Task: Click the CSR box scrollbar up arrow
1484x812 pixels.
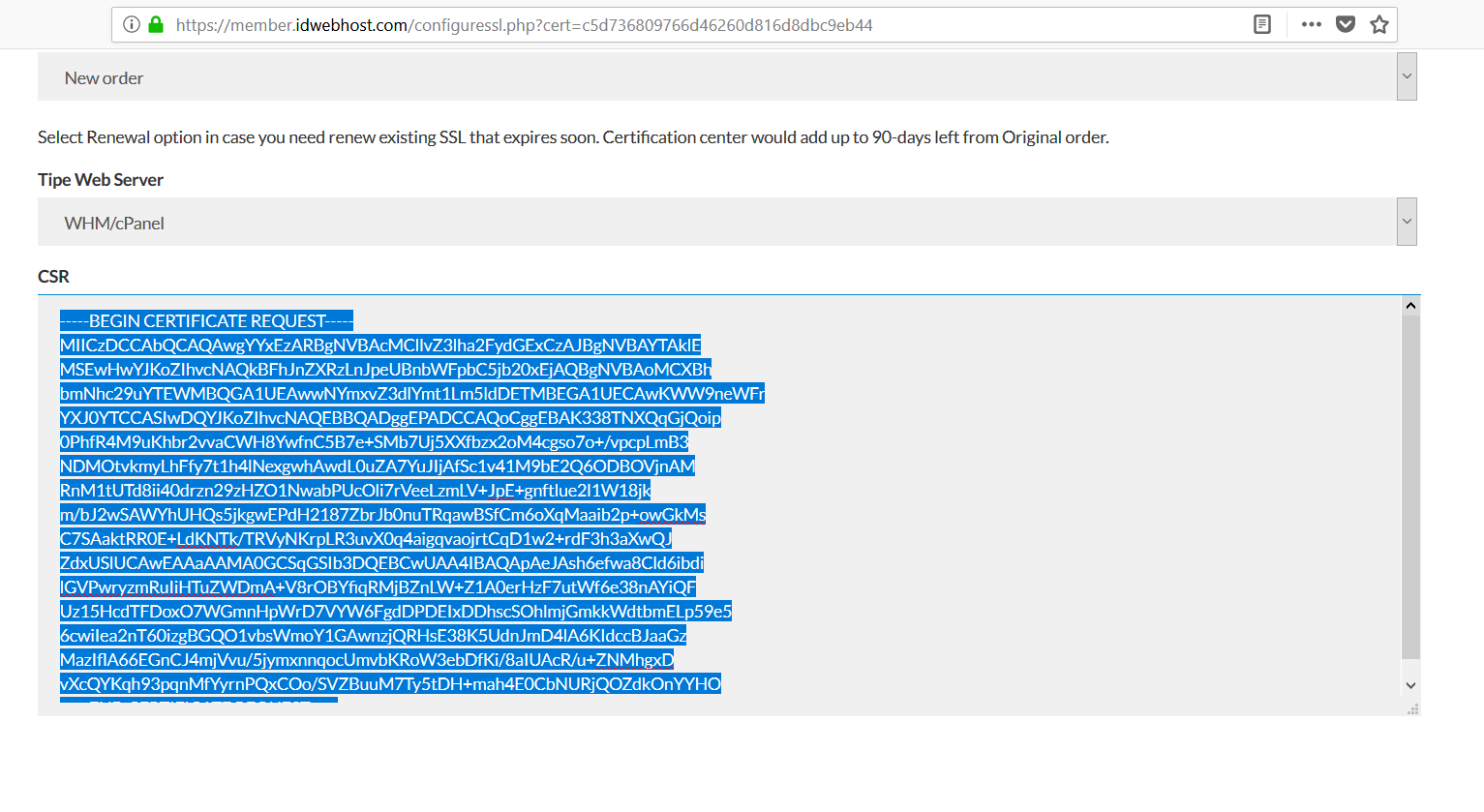Action: [x=1409, y=305]
